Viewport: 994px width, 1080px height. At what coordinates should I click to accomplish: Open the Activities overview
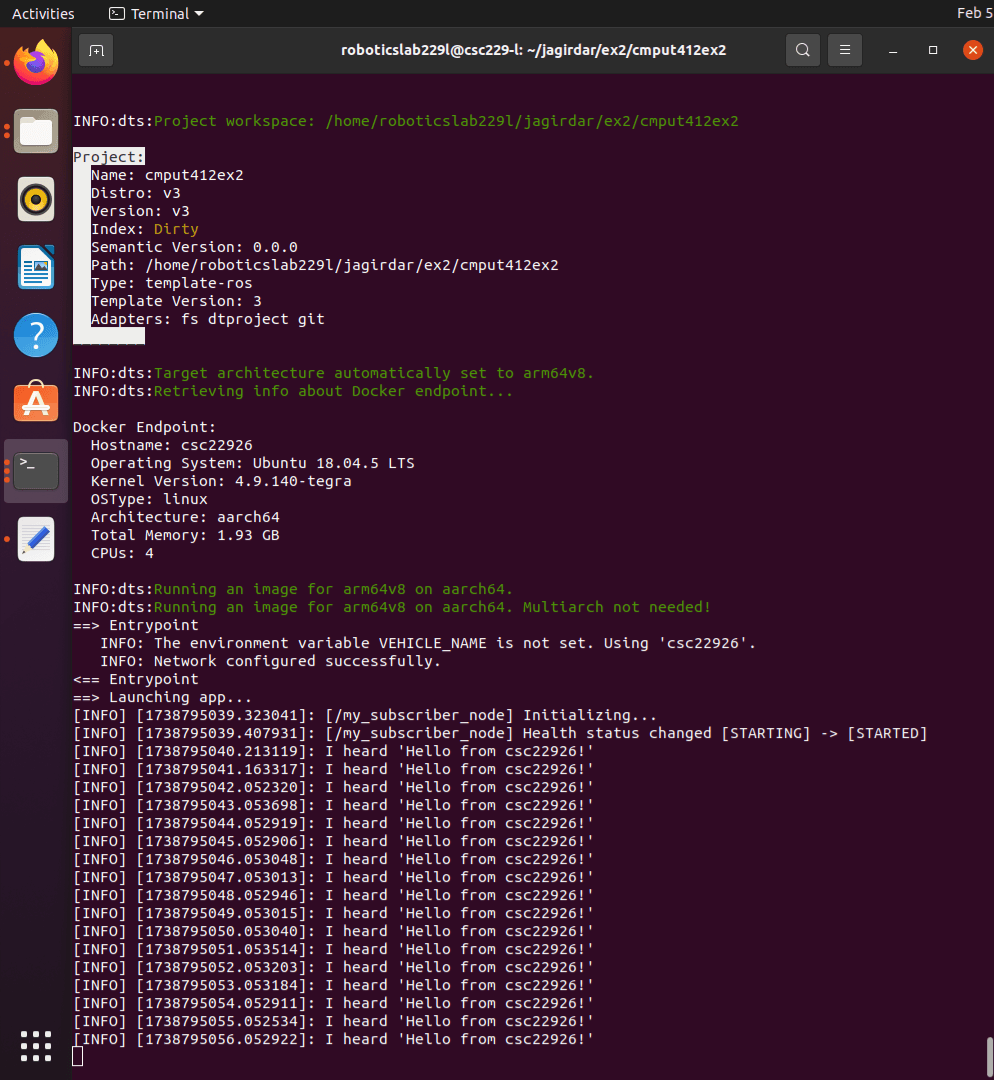click(43, 14)
